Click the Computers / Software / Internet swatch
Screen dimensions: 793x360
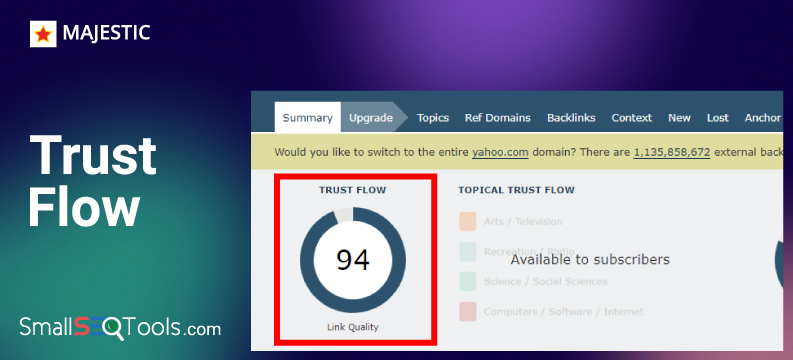[x=468, y=311]
